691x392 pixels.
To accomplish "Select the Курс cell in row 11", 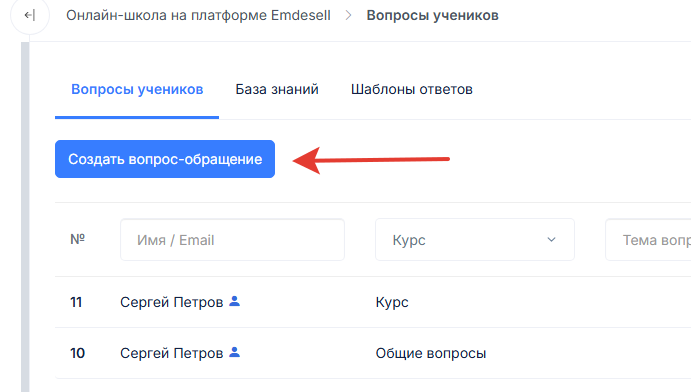I will tap(392, 302).
